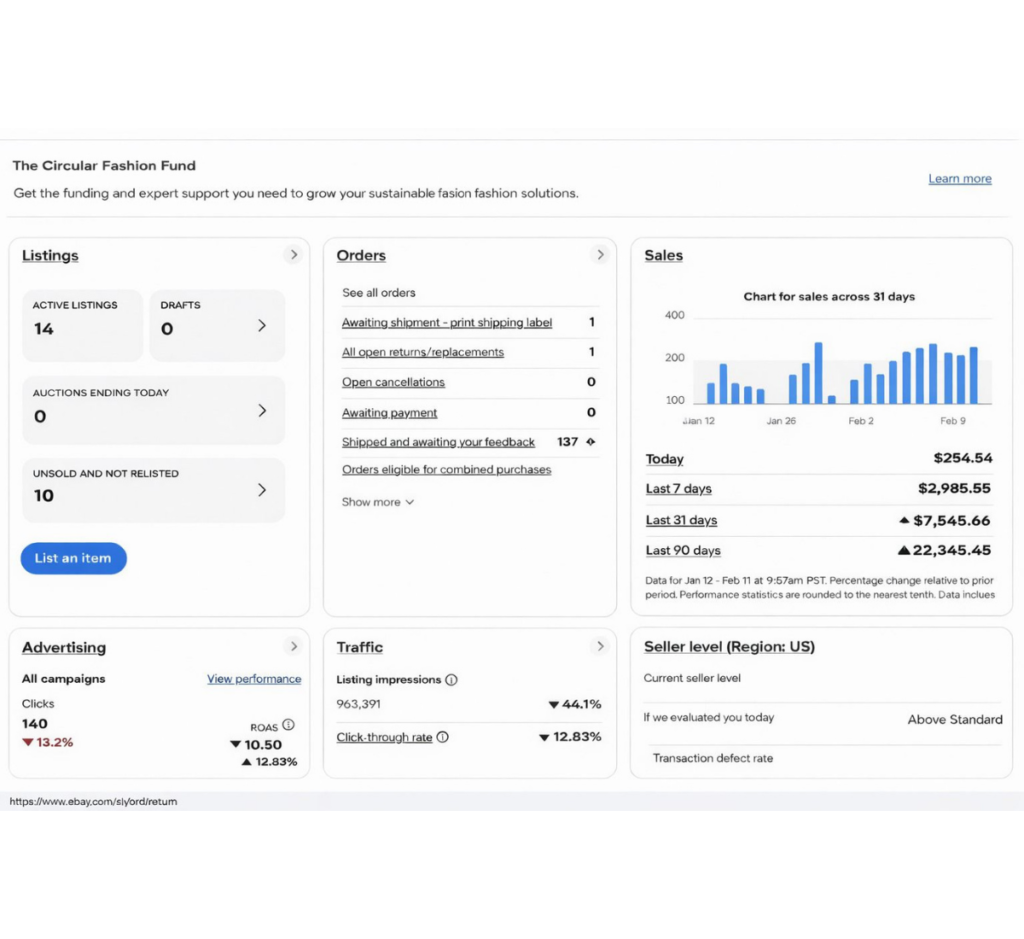Open the Traffic panel chevron arrow
Viewport: 1024px width, 939px height.
[600, 646]
